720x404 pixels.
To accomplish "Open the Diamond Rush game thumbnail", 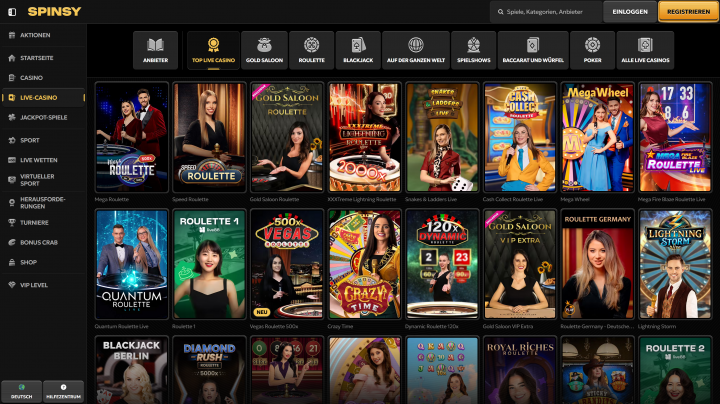I will 209,370.
